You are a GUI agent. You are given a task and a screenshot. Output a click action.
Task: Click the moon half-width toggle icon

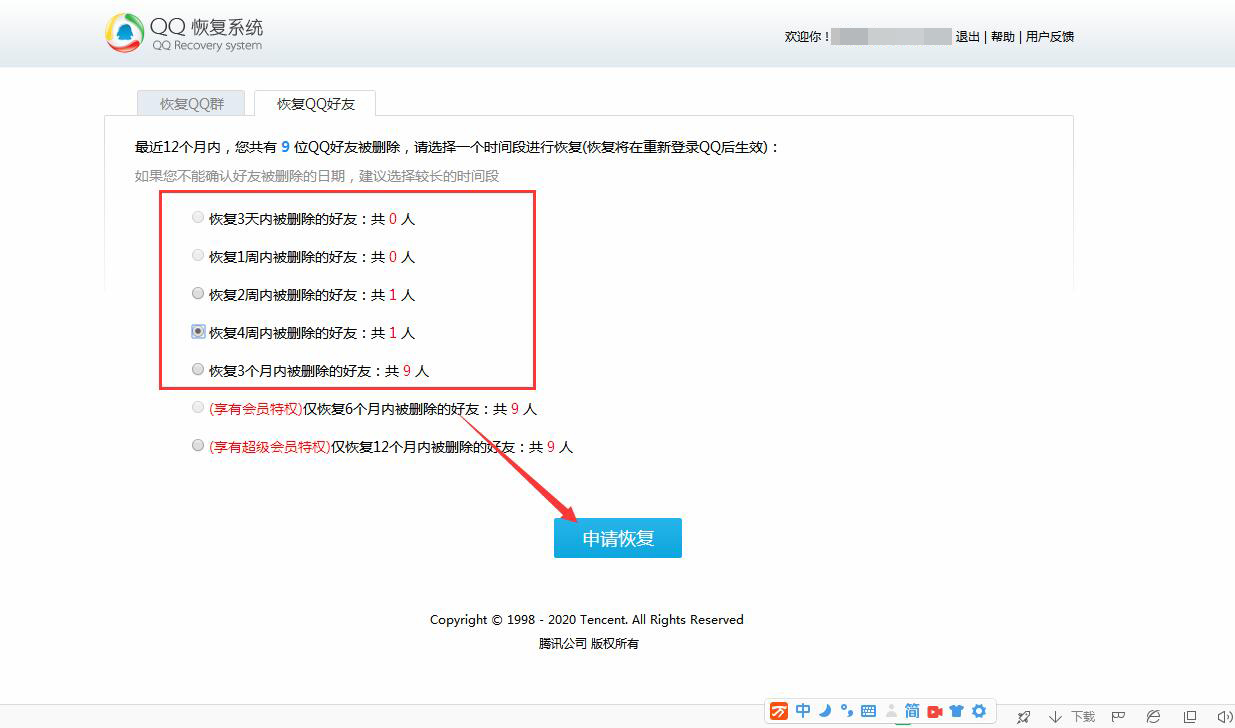click(826, 711)
